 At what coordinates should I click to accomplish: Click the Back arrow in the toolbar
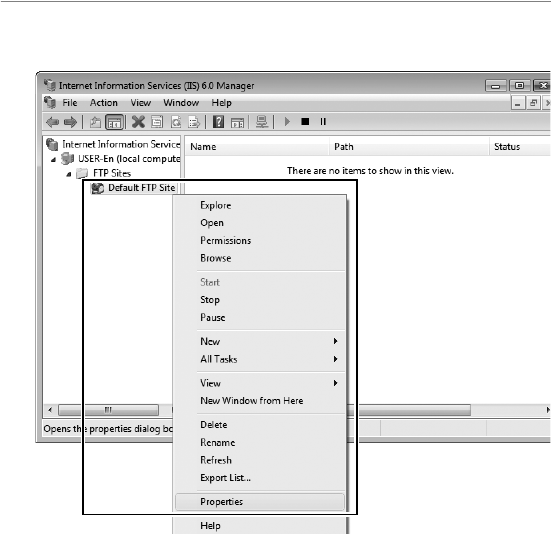(x=53, y=122)
